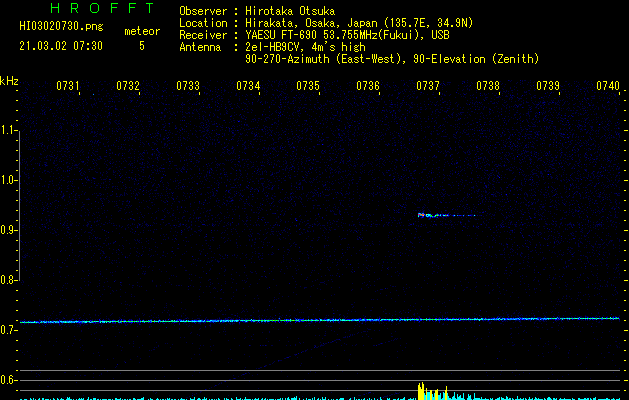The image size is (629, 400).
Task: Click the antenna 2el-HB9CV line
Action: tap(305, 47)
